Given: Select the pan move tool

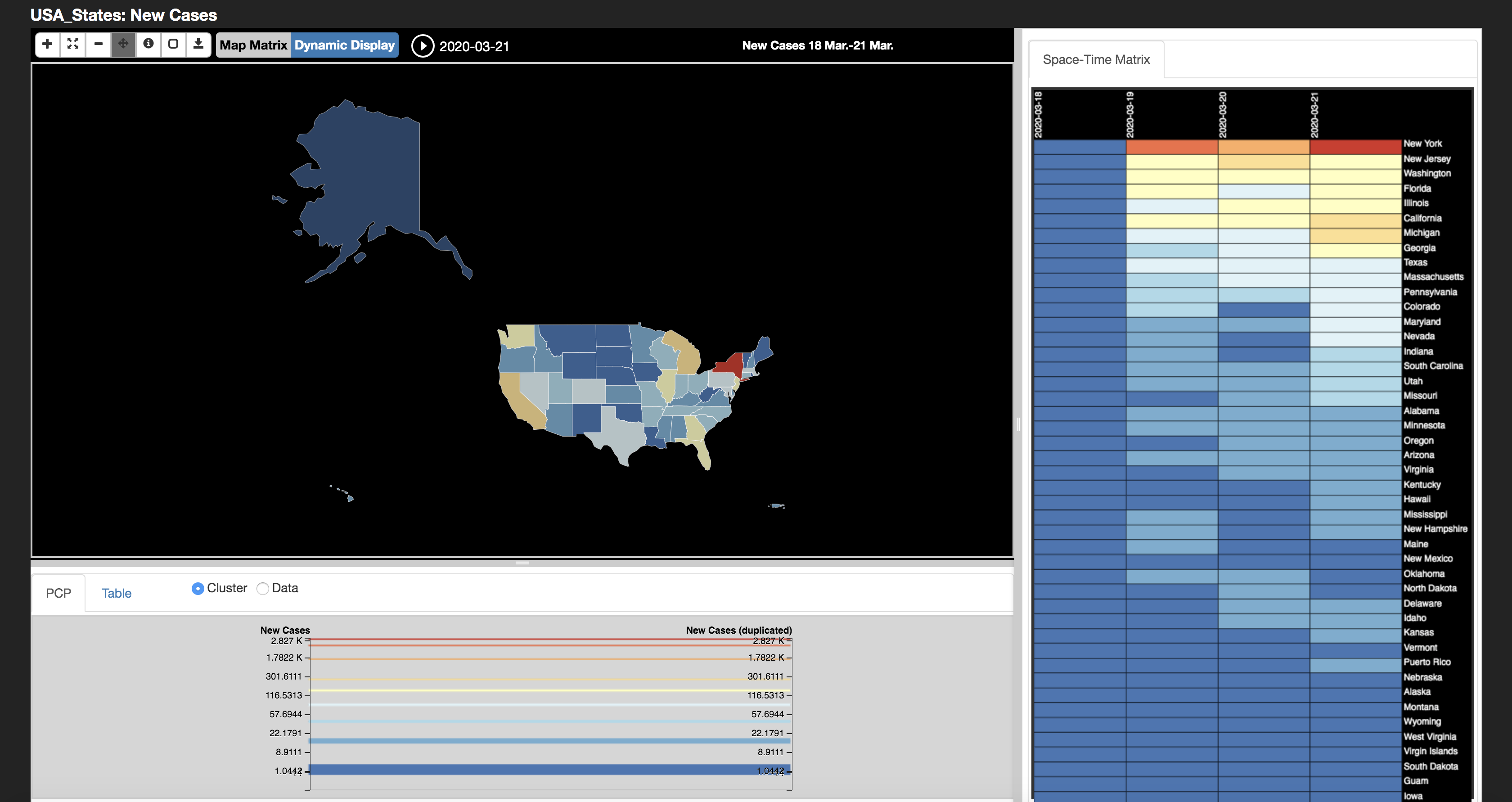Looking at the screenshot, I should [x=123, y=44].
